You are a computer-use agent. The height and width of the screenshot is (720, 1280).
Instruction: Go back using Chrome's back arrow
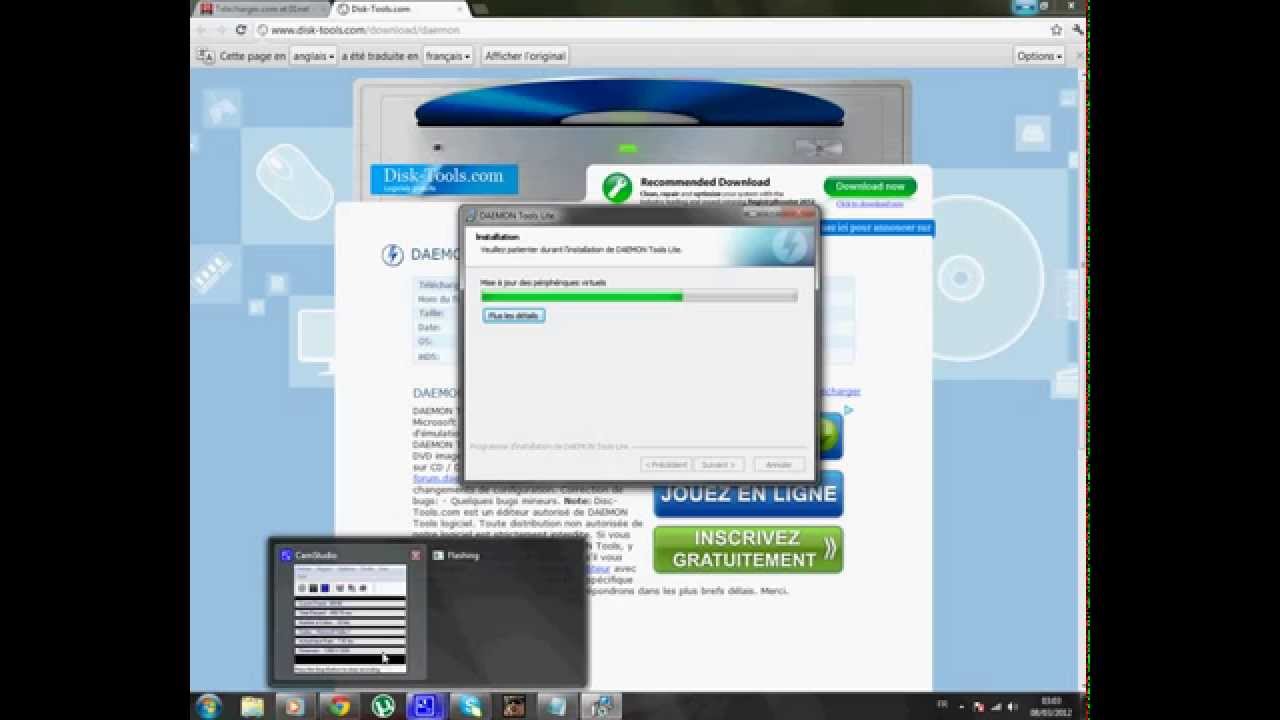click(203, 30)
